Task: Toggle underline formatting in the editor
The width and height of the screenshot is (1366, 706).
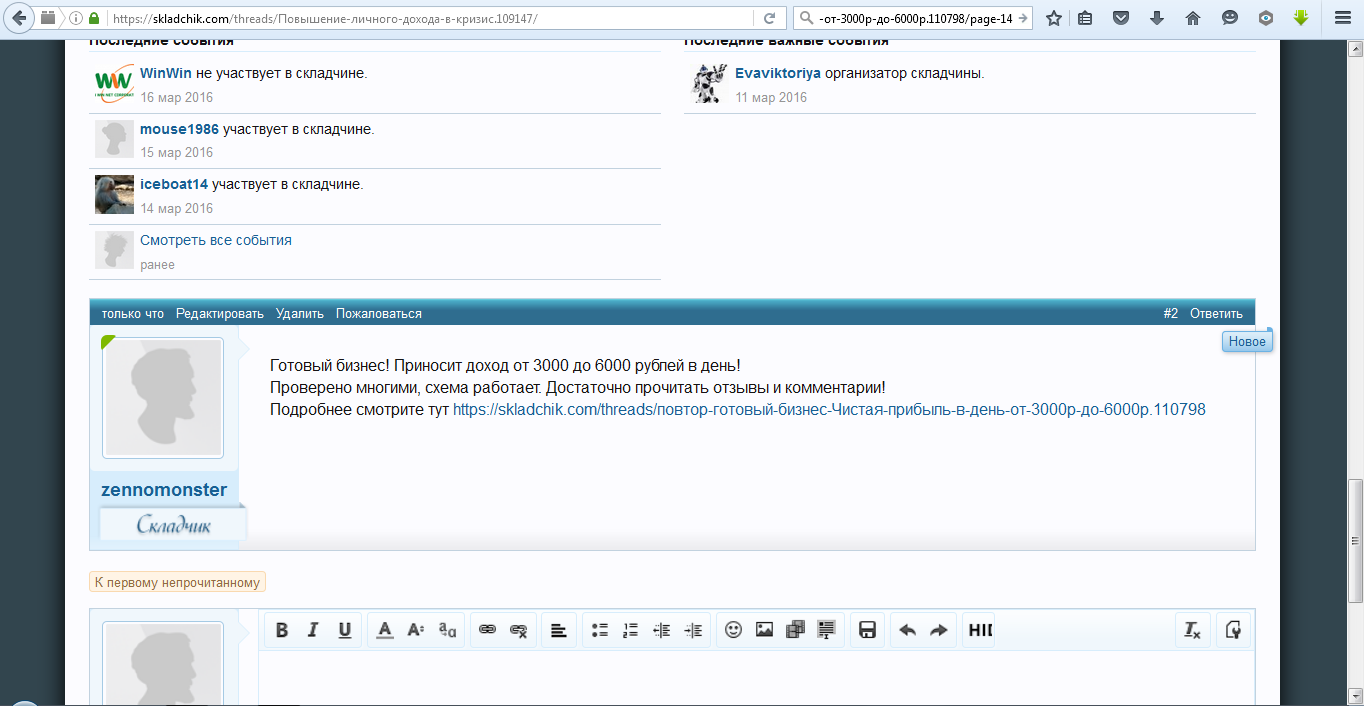Action: 345,630
